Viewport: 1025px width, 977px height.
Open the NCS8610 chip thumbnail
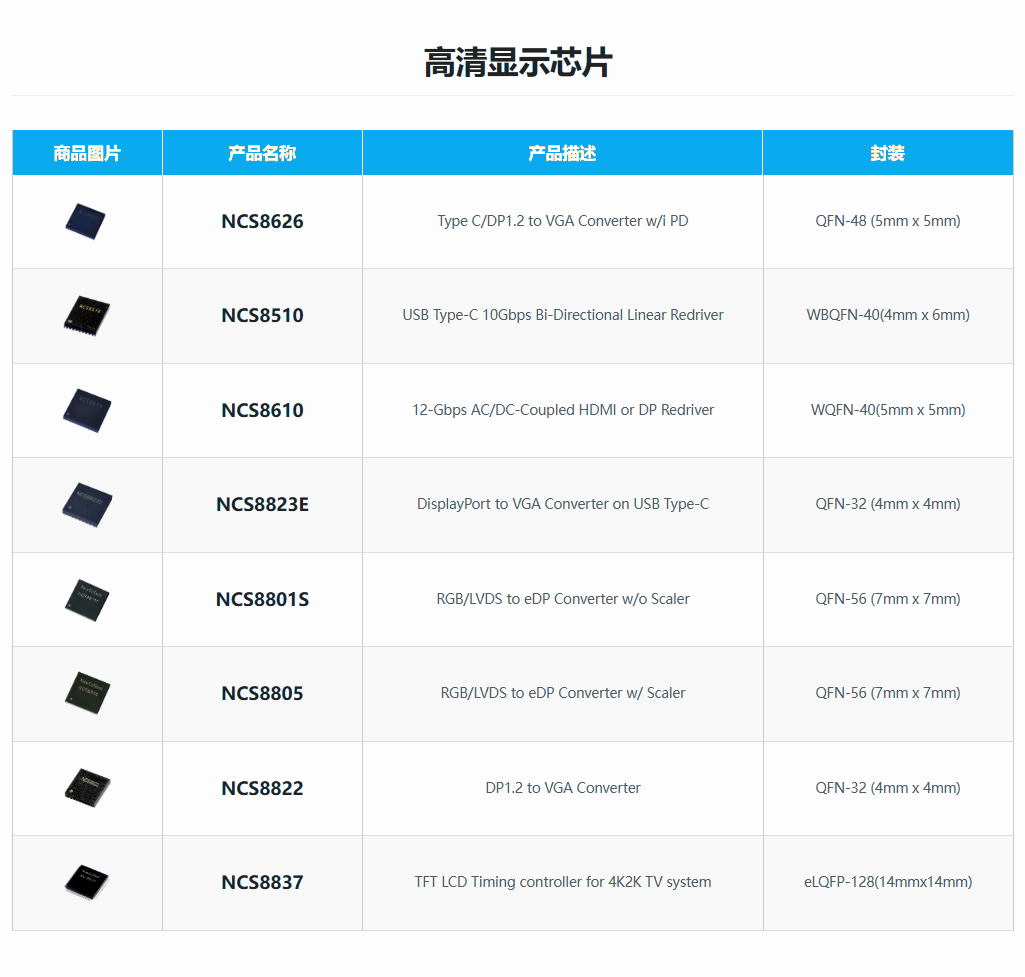86,409
